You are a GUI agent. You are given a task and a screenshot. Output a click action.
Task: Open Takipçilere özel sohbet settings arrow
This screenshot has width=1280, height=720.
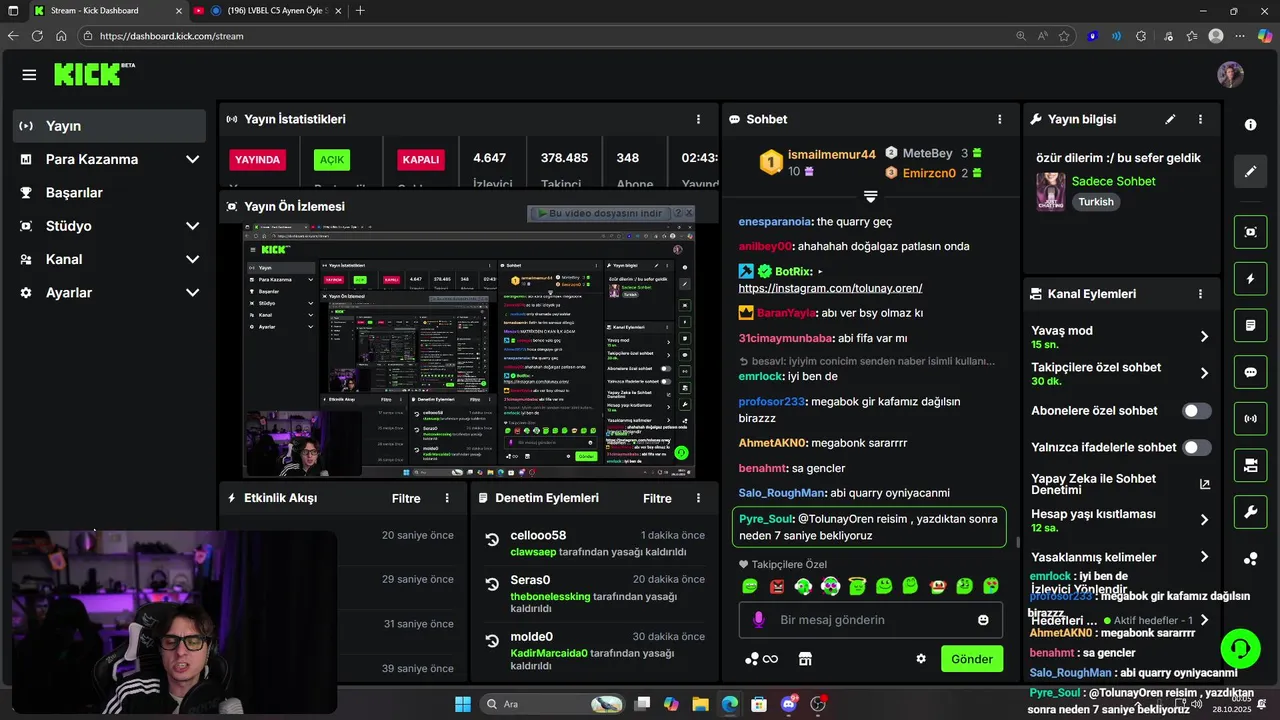[x=1204, y=373]
